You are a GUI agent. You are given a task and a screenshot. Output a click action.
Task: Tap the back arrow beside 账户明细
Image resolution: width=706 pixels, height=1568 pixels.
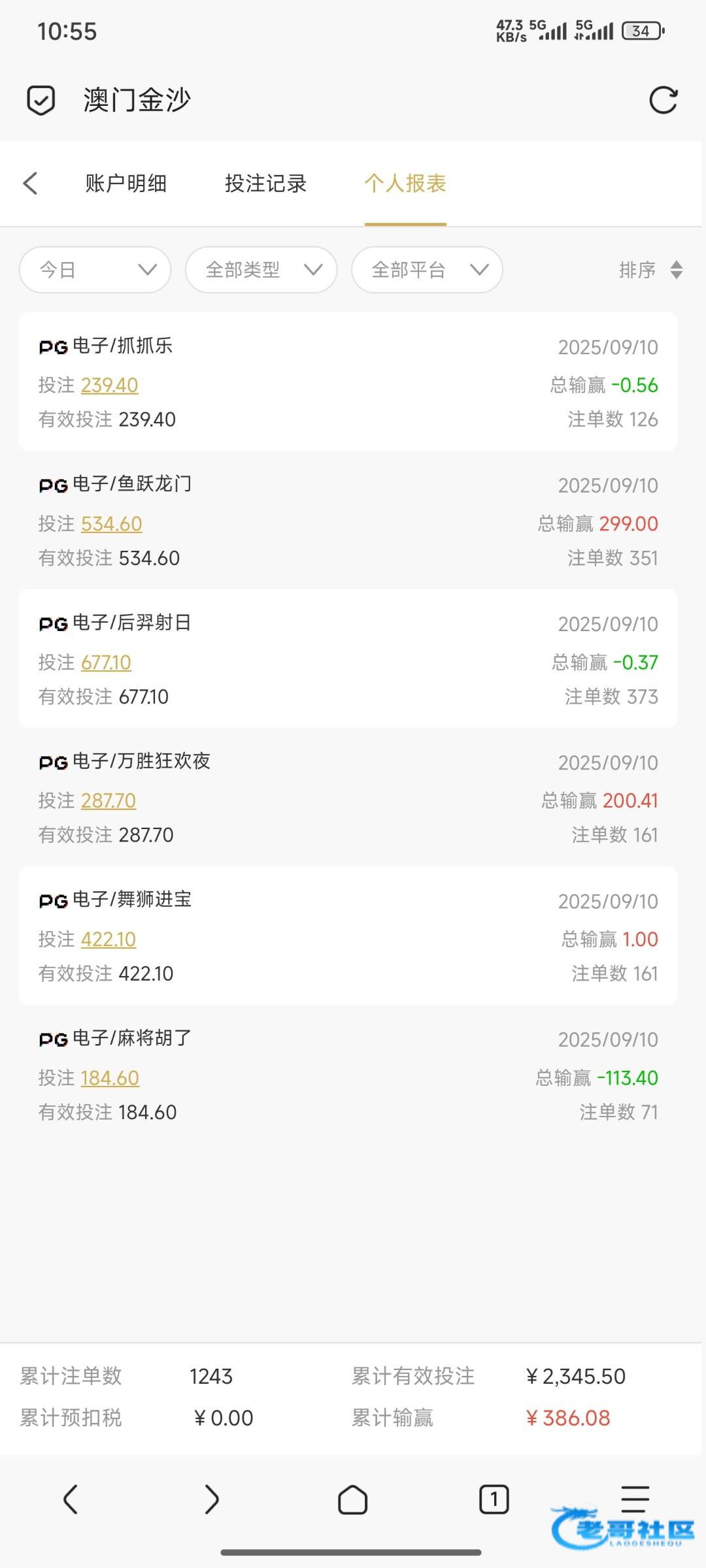(31, 184)
